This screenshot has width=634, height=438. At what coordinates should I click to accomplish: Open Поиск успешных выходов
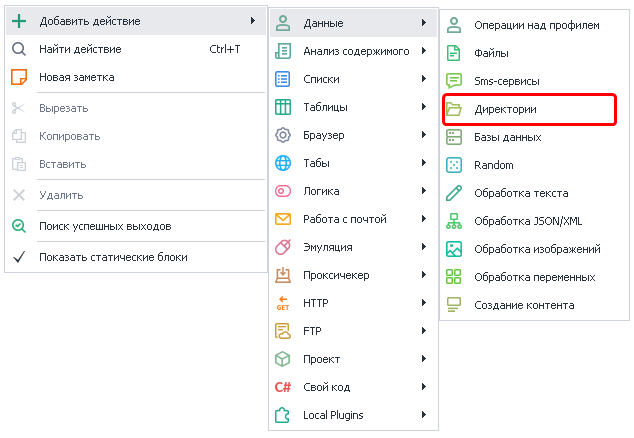coord(105,226)
